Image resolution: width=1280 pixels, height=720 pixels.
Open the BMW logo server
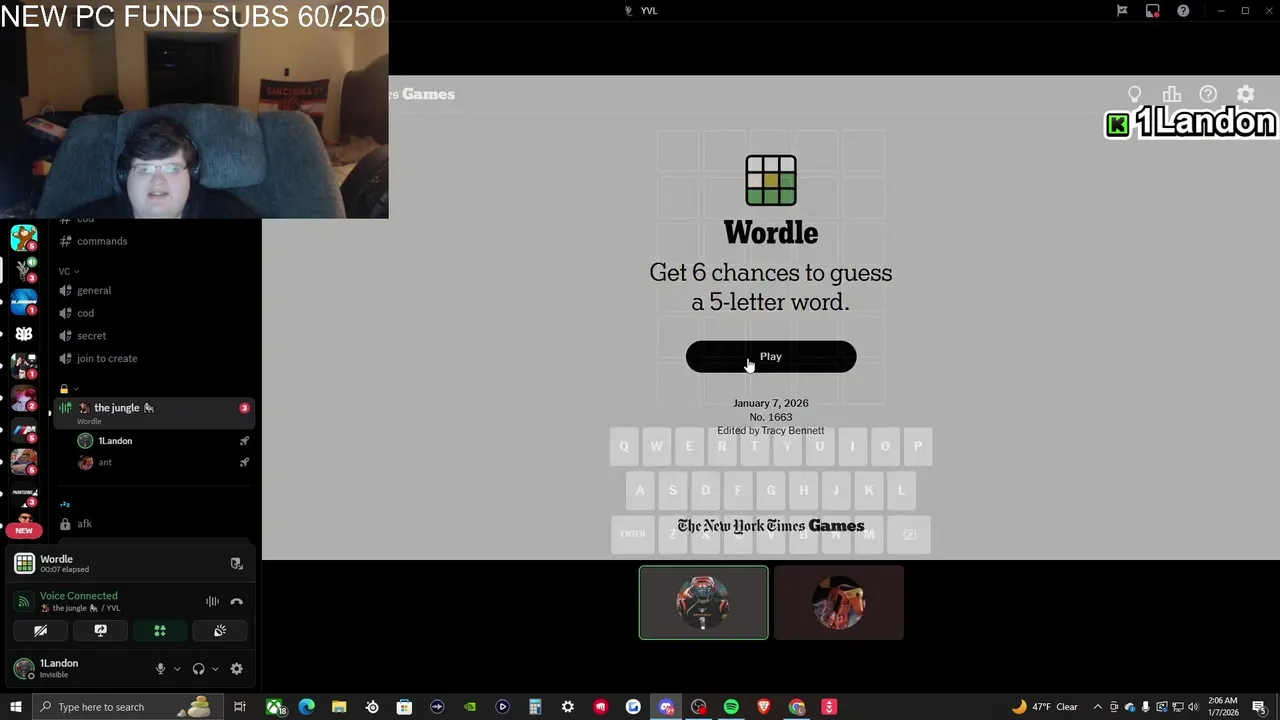24,430
